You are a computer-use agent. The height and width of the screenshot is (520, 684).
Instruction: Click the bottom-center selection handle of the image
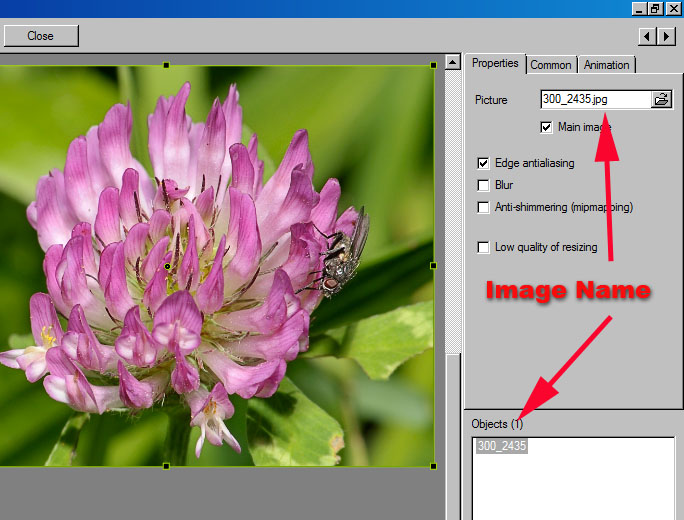(166, 466)
